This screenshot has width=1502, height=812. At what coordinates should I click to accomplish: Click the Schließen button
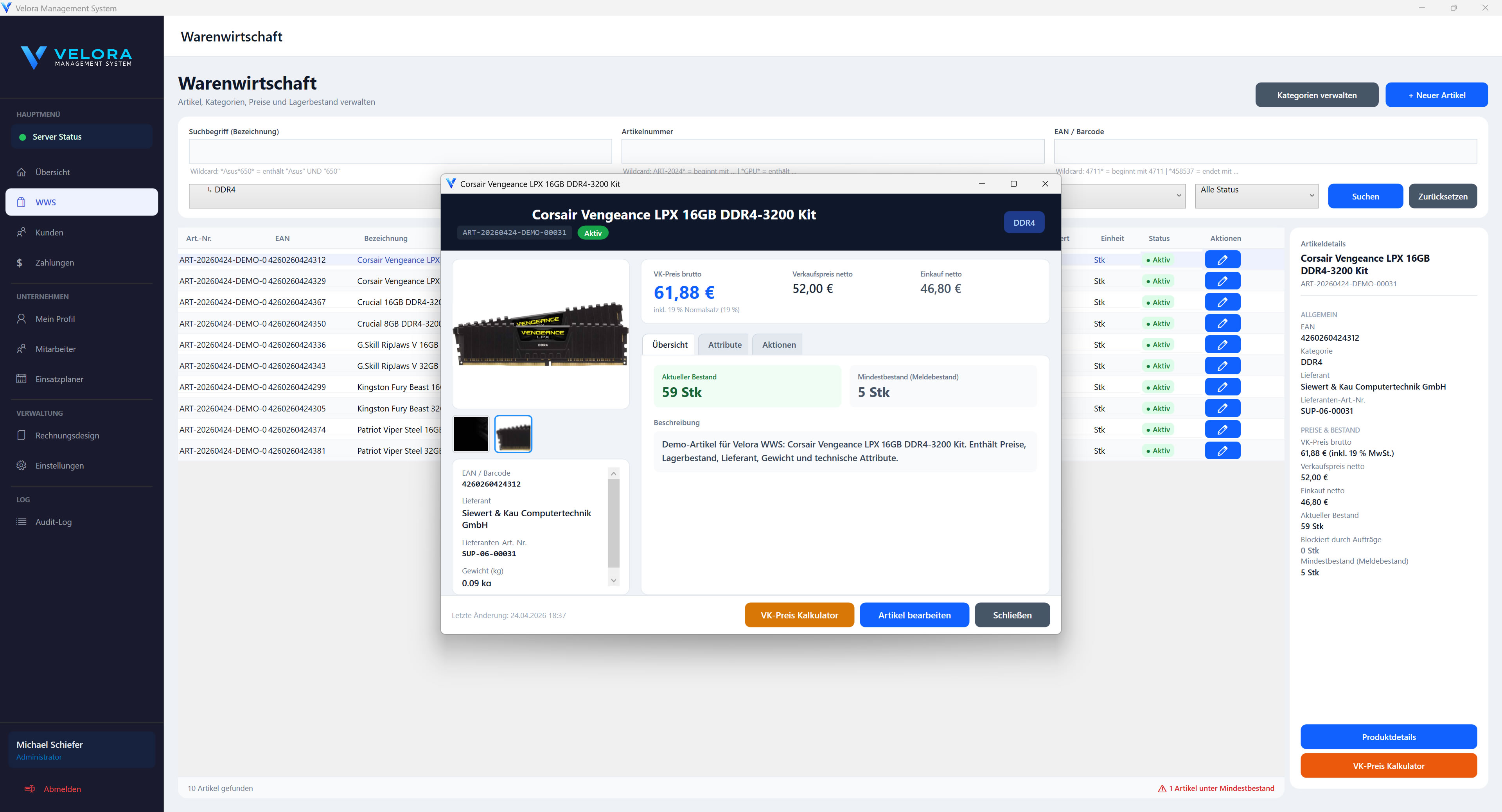pos(1012,615)
